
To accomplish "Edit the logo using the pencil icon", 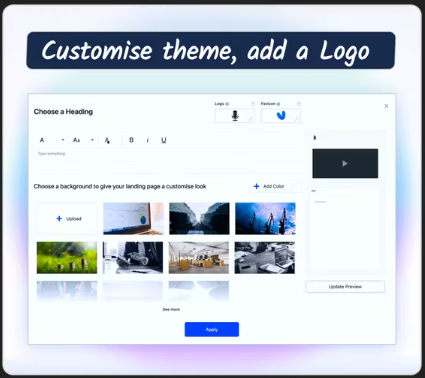I will [x=250, y=118].
